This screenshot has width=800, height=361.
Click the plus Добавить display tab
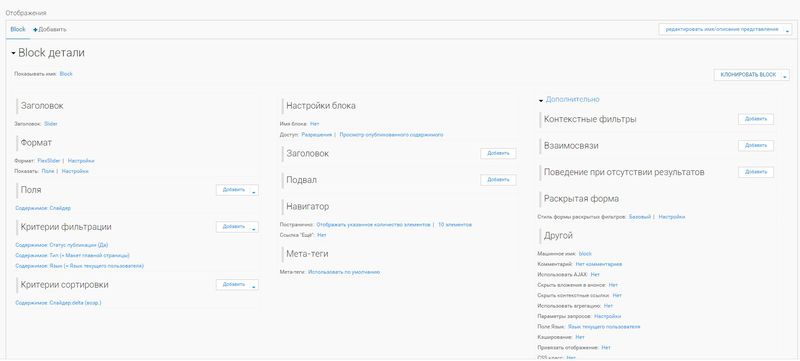[50, 30]
